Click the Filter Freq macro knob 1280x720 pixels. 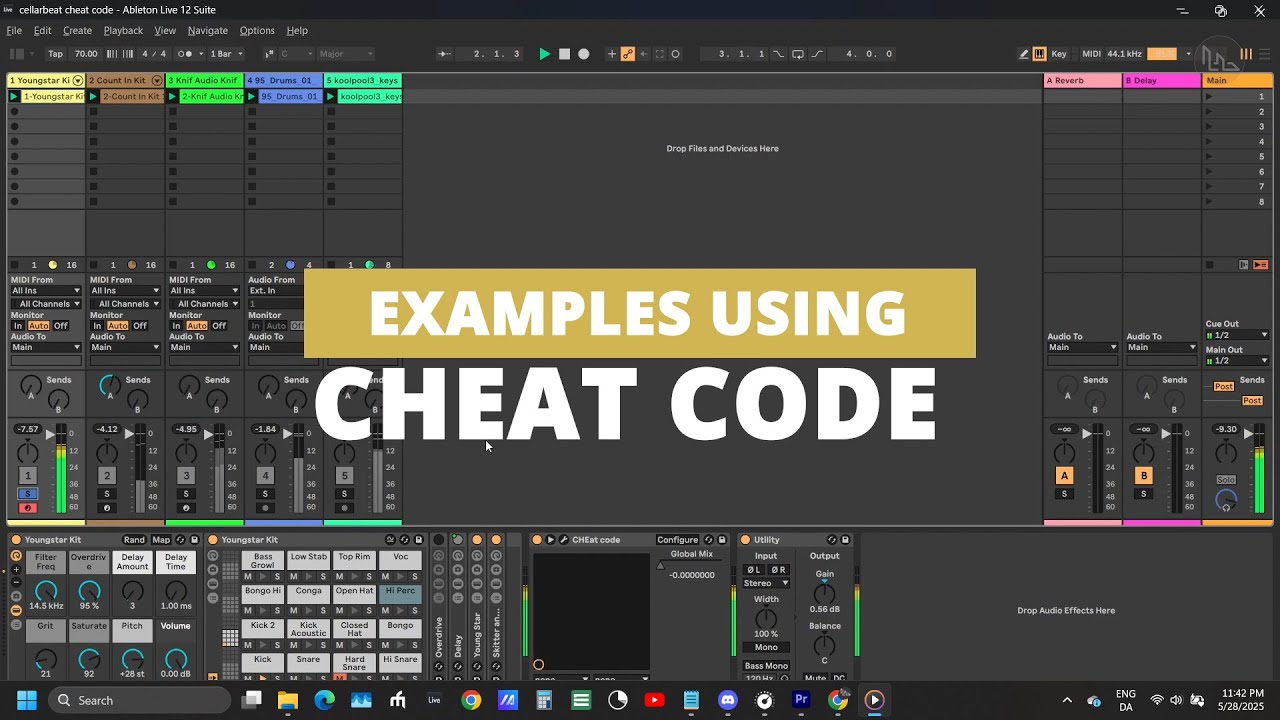[x=45, y=591]
